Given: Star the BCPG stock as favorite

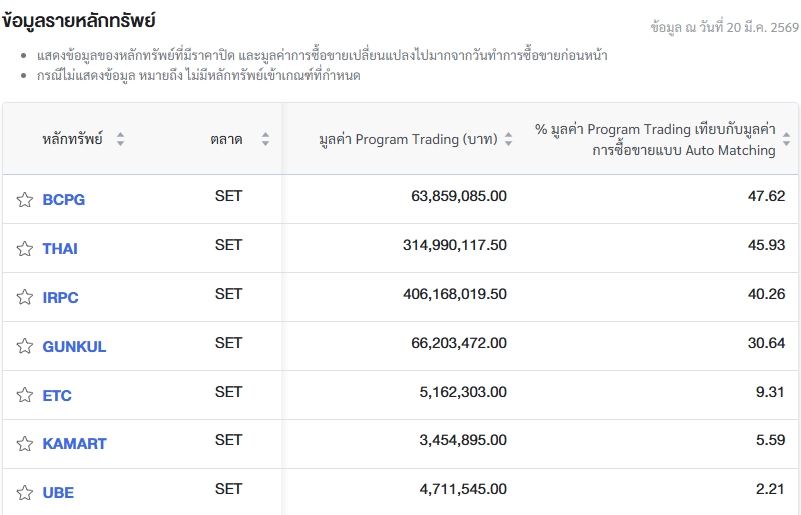Looking at the screenshot, I should point(25,200).
